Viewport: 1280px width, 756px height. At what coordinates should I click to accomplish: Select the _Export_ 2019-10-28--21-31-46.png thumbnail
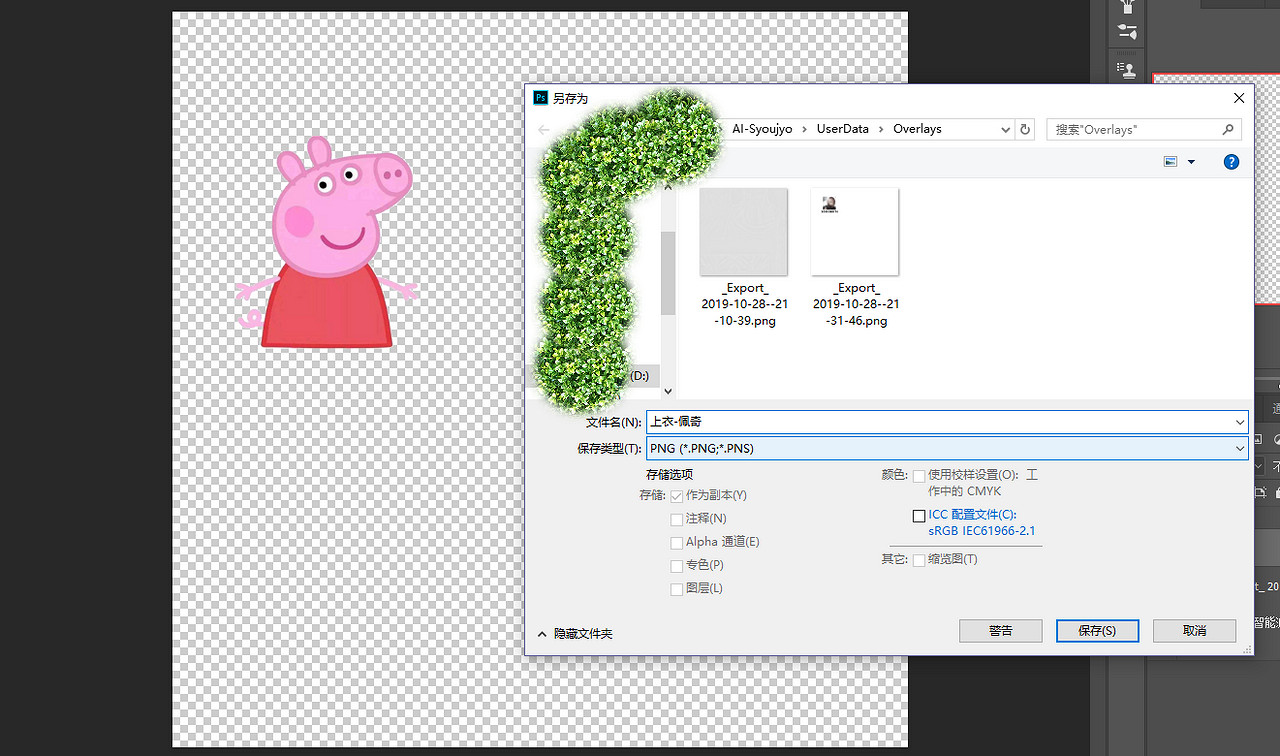coord(855,232)
